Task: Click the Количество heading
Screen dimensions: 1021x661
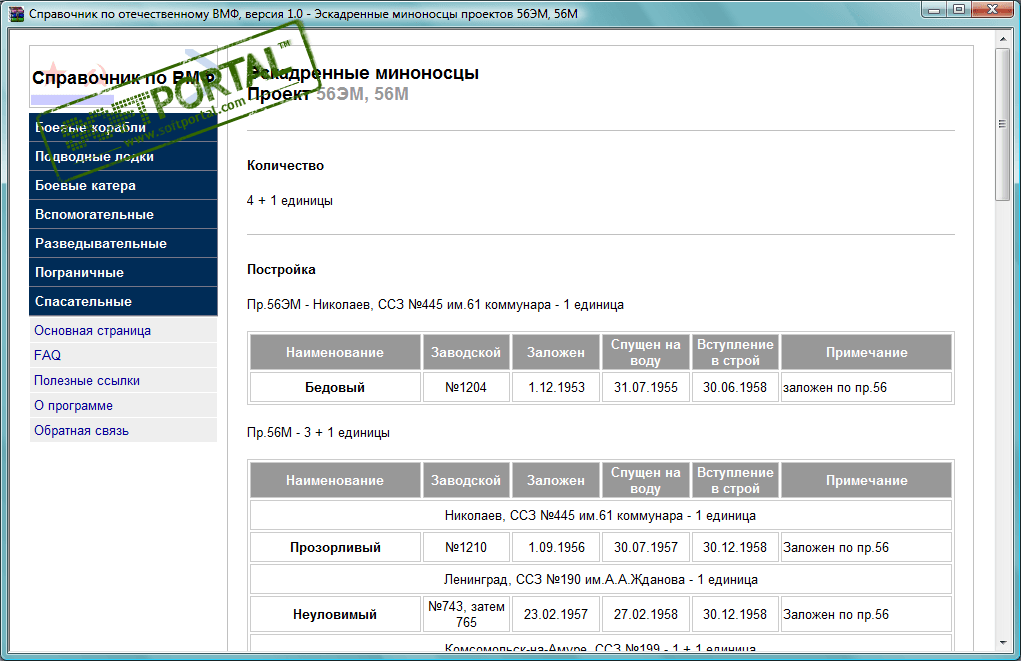Action: 285,165
